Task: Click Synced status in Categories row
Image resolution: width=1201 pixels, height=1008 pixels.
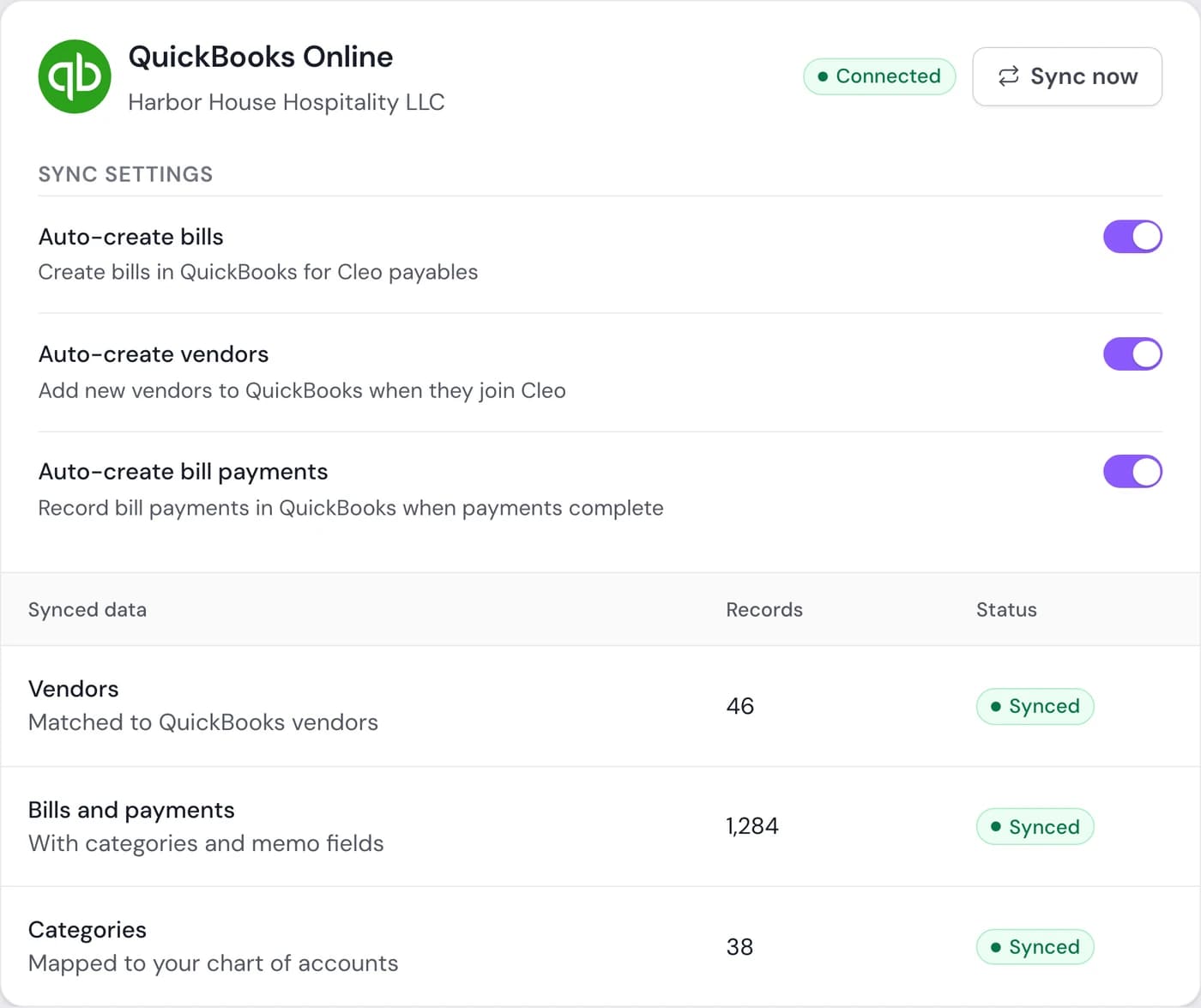Action: coord(1035,947)
